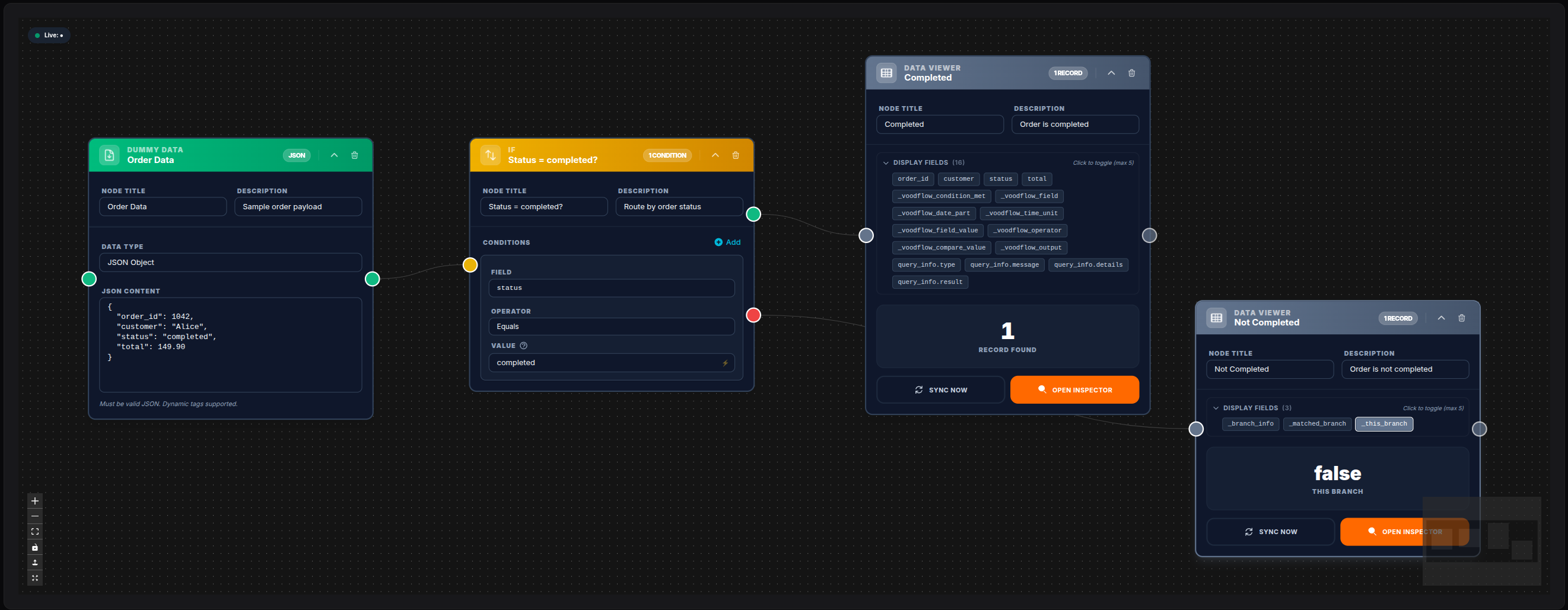The height and width of the screenshot is (610, 1568).
Task: Collapse the DISPLAY FIELDS section
Action: (x=886, y=162)
